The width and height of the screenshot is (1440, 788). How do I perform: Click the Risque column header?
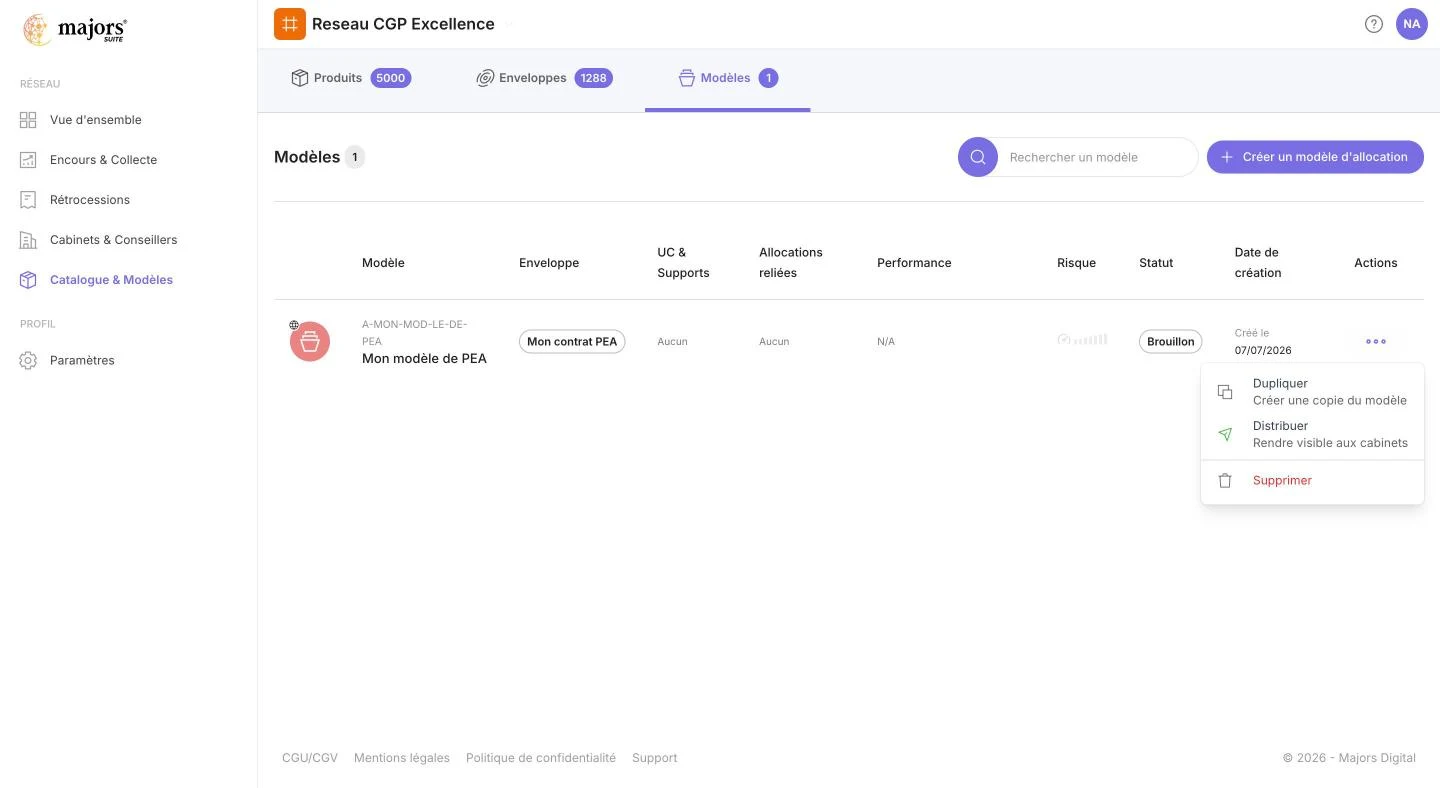coord(1076,263)
